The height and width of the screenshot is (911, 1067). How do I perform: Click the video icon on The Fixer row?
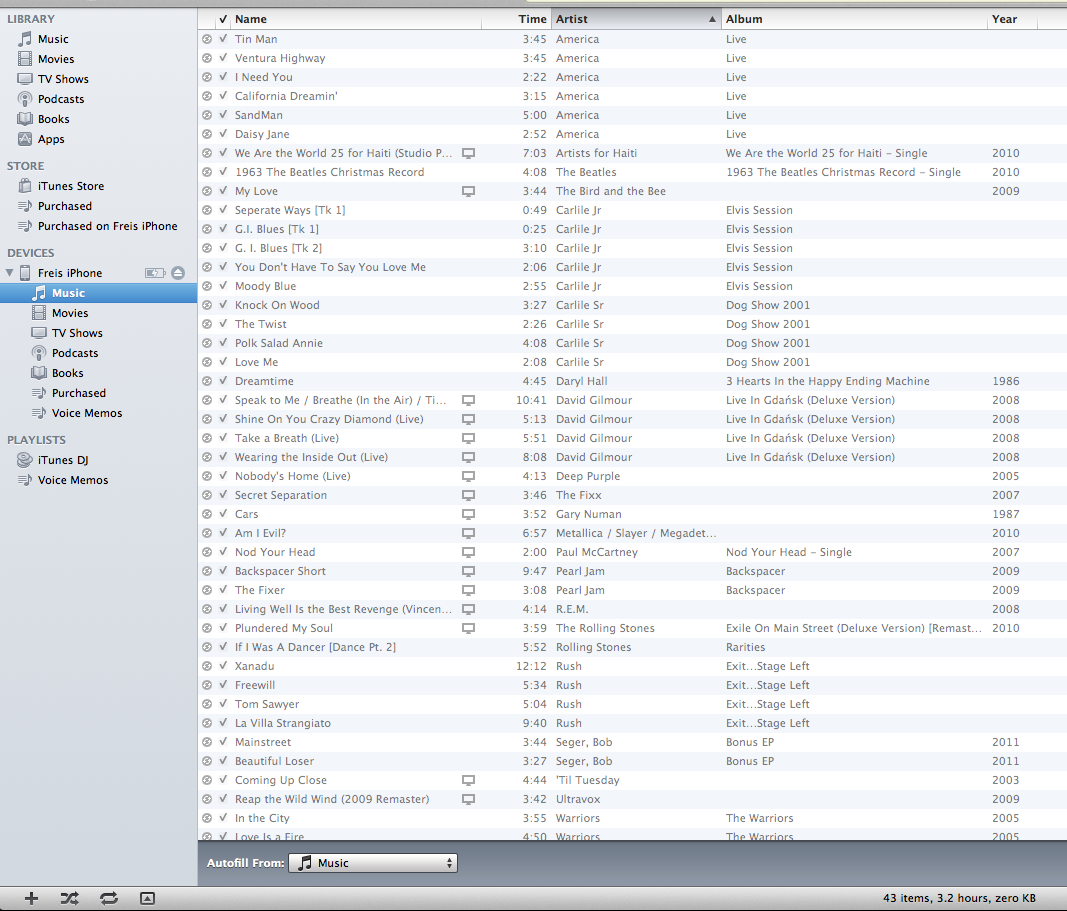click(468, 591)
